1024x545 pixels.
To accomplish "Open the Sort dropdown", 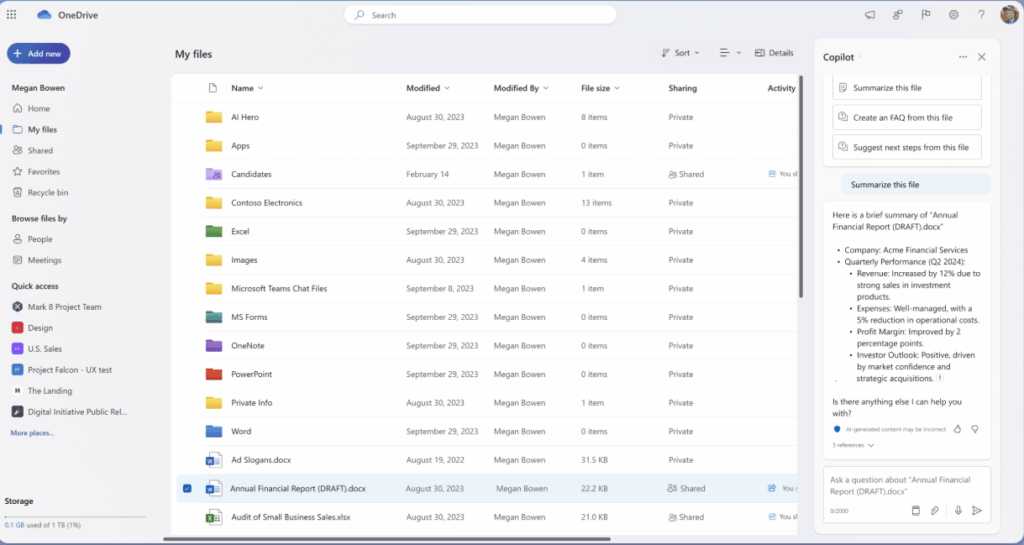I will click(x=680, y=53).
